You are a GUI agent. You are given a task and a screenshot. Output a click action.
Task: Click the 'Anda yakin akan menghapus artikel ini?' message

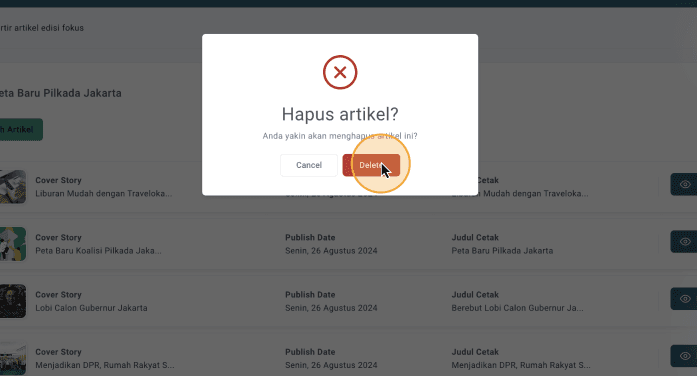340,136
